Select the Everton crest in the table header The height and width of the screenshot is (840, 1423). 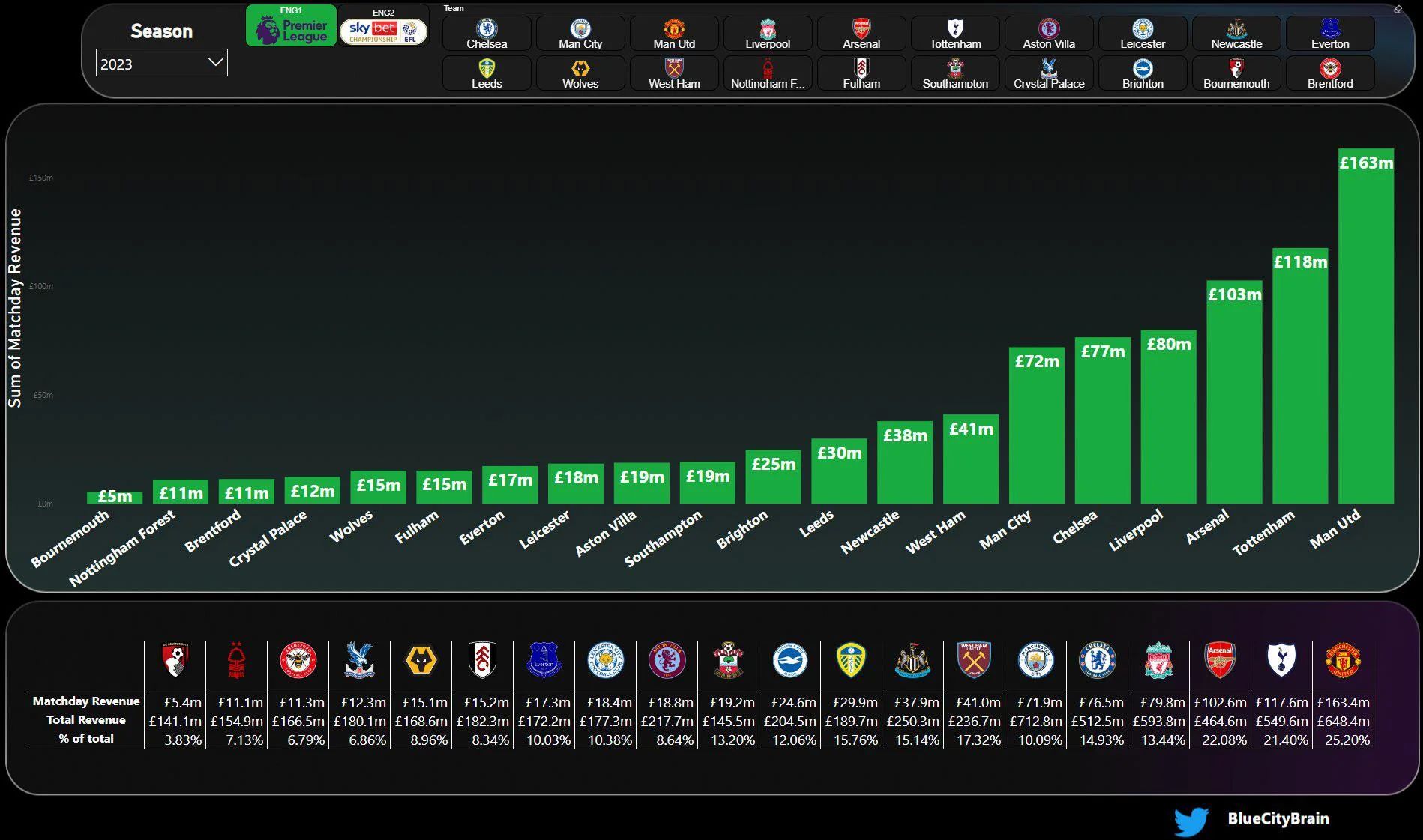point(544,660)
